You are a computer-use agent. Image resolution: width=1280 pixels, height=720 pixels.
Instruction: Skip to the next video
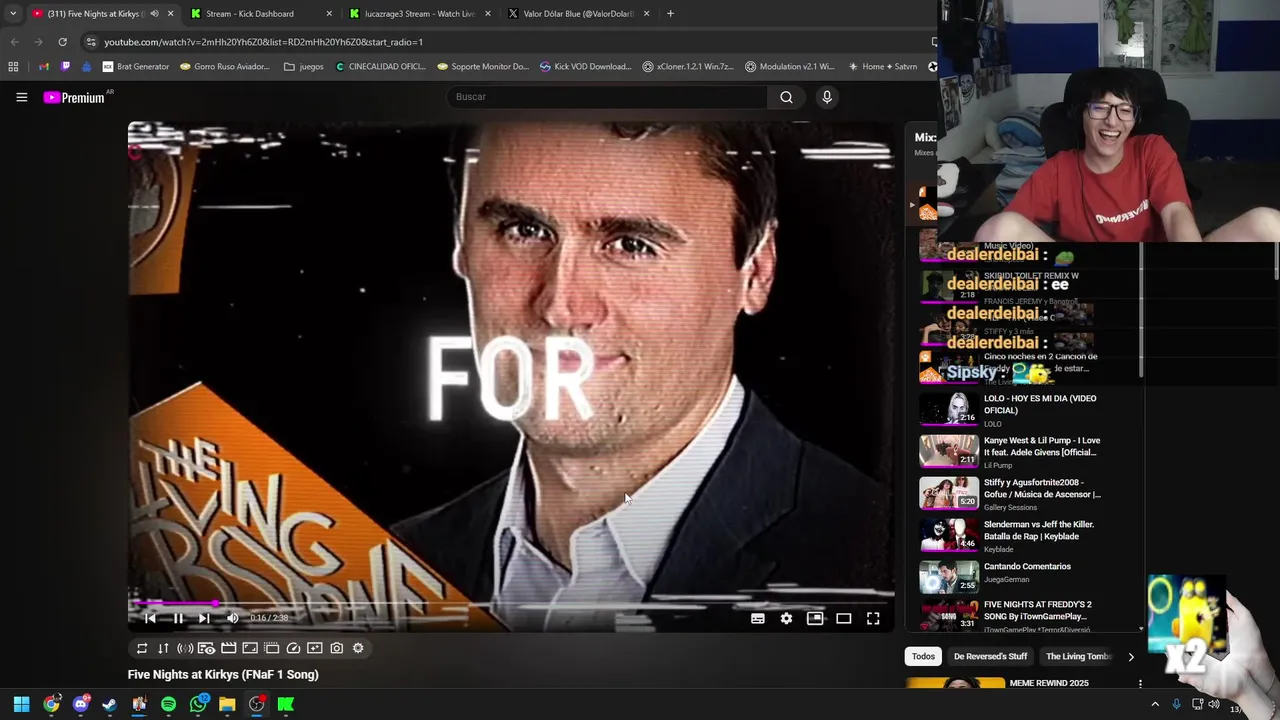pyautogui.click(x=204, y=618)
